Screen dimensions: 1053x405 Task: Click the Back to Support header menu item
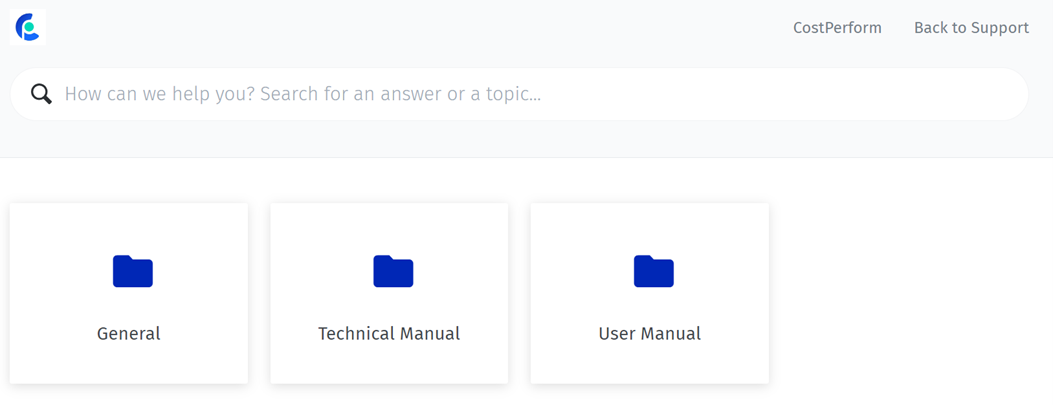pos(971,28)
